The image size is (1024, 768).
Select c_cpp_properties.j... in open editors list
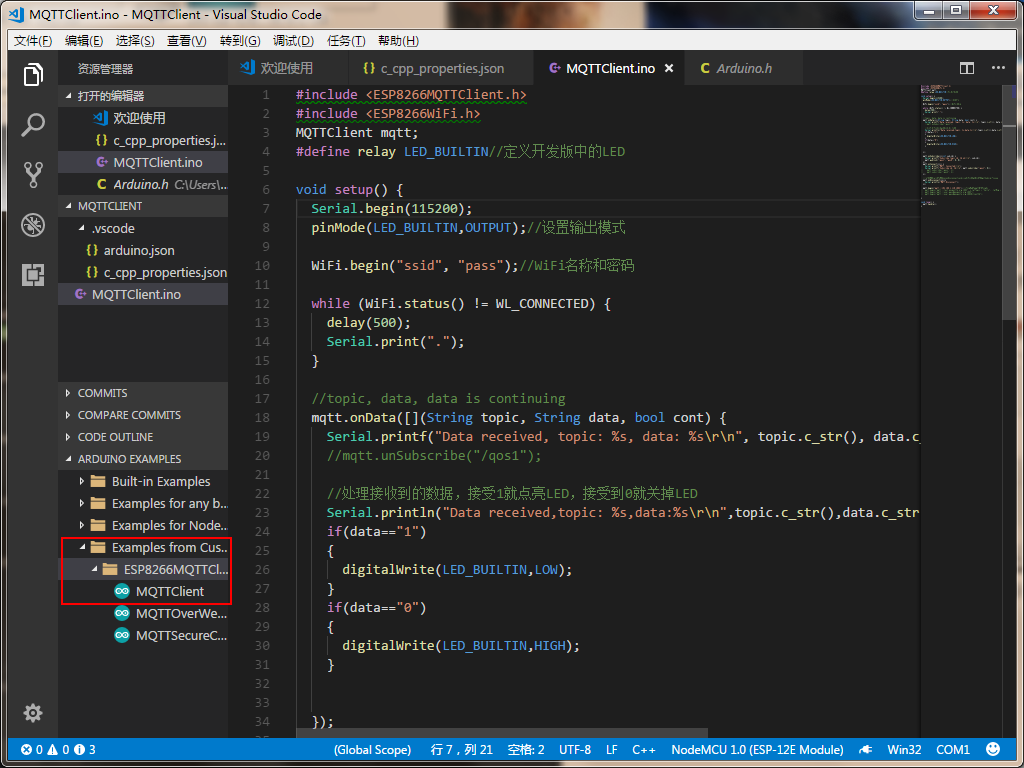143,140
